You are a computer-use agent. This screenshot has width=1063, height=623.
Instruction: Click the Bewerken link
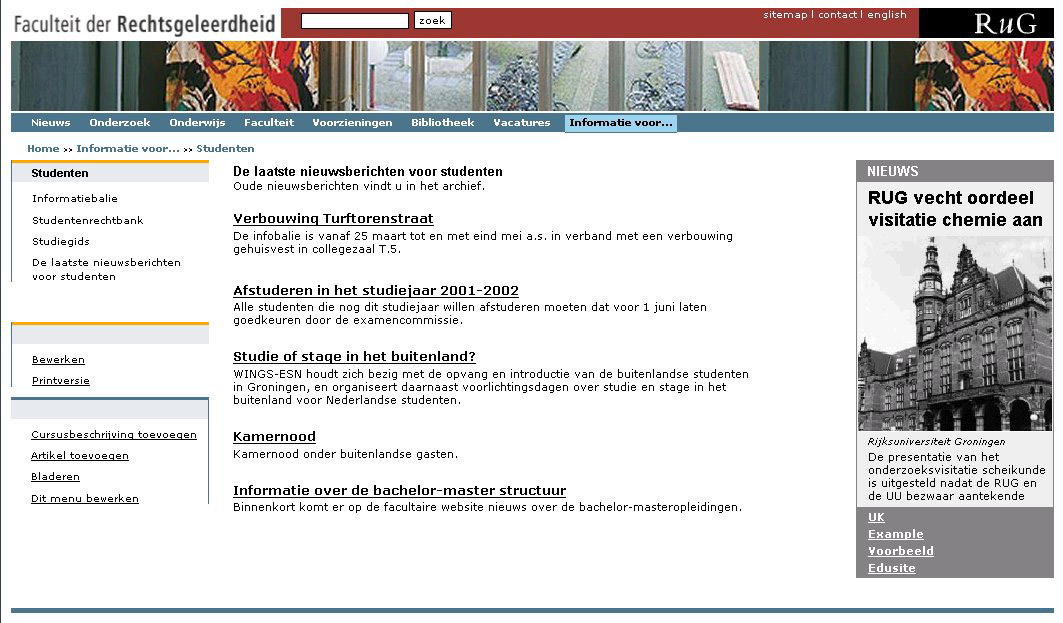(58, 360)
